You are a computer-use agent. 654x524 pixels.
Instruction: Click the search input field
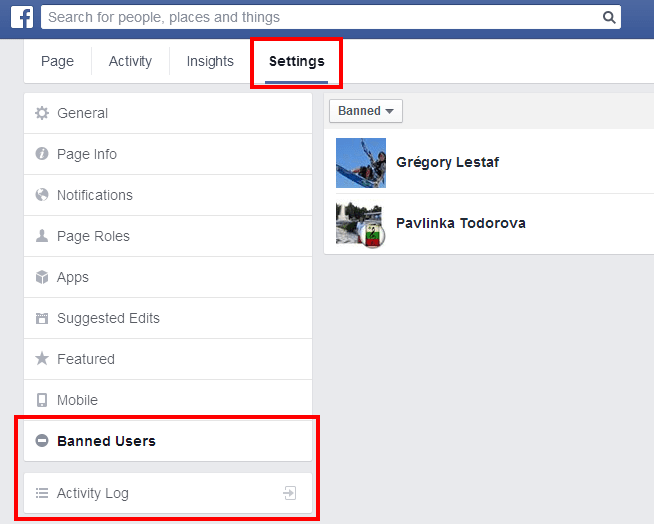320,17
